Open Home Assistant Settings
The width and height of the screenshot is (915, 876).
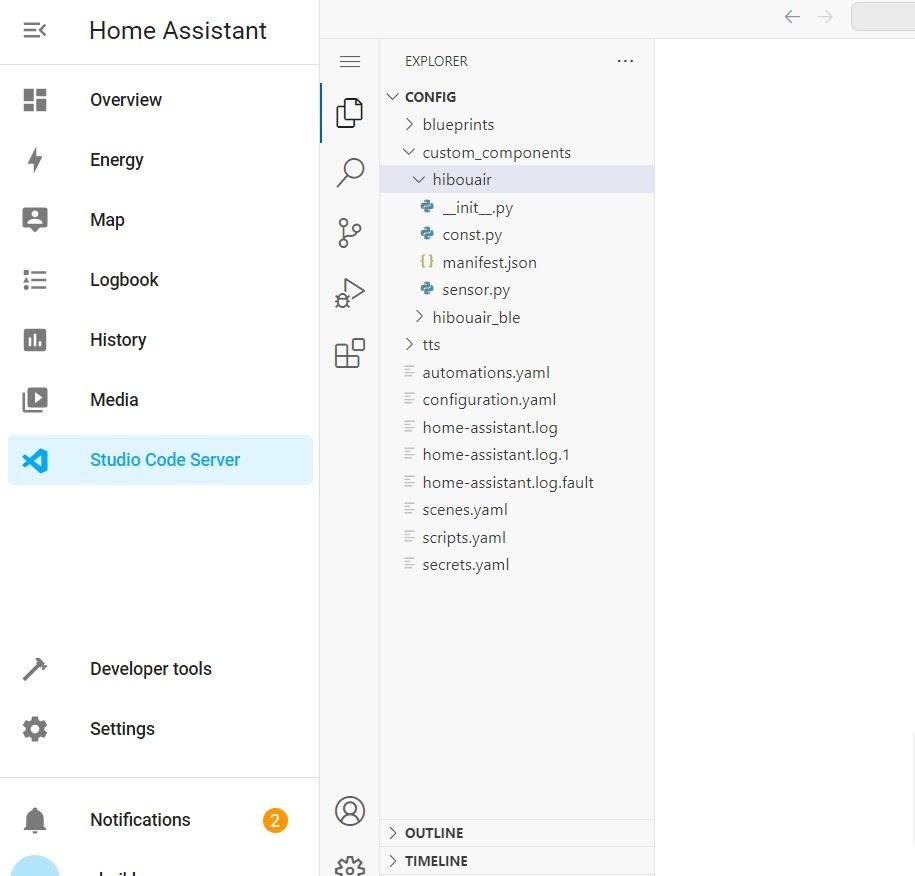click(x=160, y=729)
